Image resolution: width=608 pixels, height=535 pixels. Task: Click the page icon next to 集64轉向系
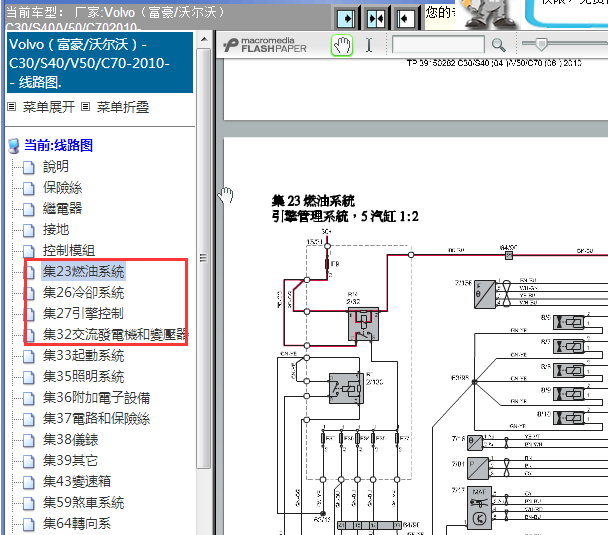28,524
